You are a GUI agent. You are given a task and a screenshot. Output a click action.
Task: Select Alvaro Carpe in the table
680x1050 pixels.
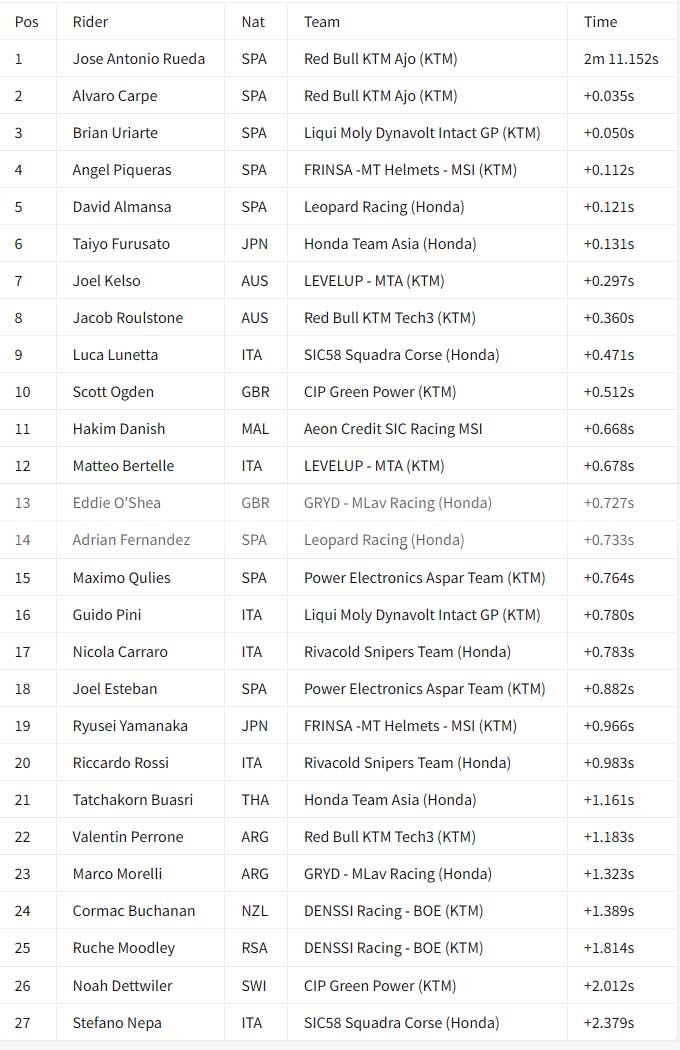(115, 96)
